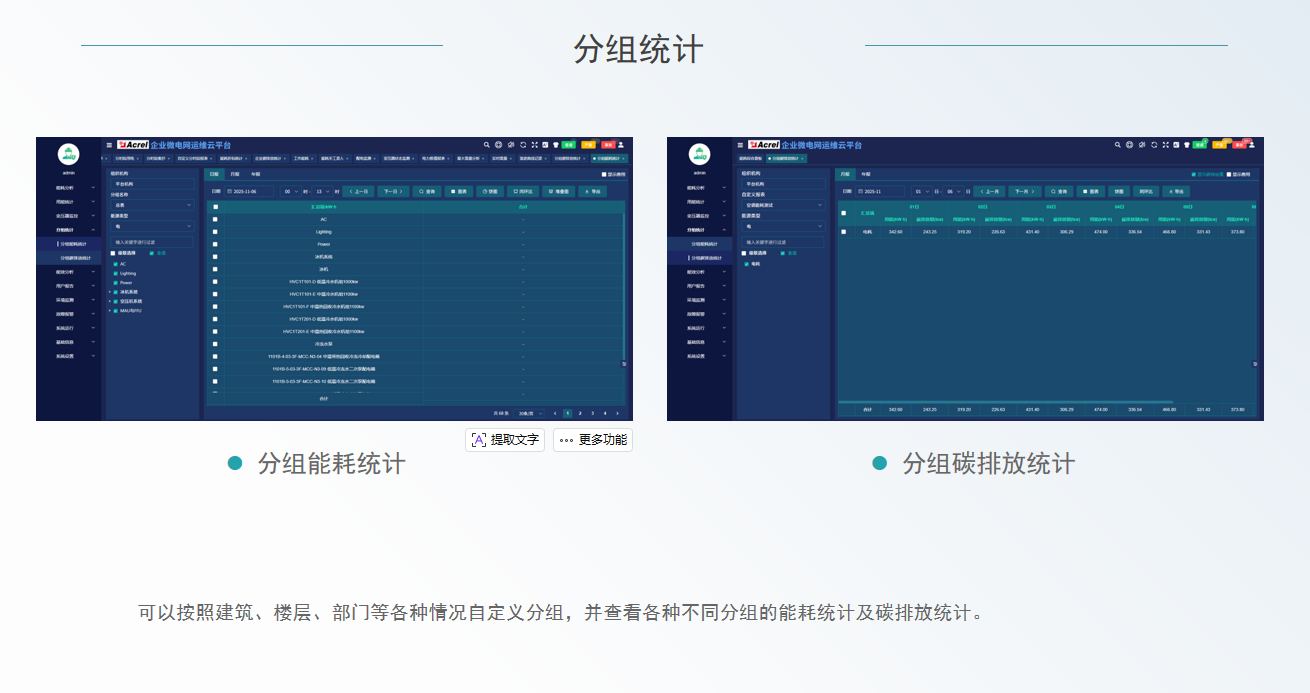The image size is (1310, 693).
Task: Toggle 显示碳排放量 checkbox in right screenshot
Action: tap(1193, 174)
